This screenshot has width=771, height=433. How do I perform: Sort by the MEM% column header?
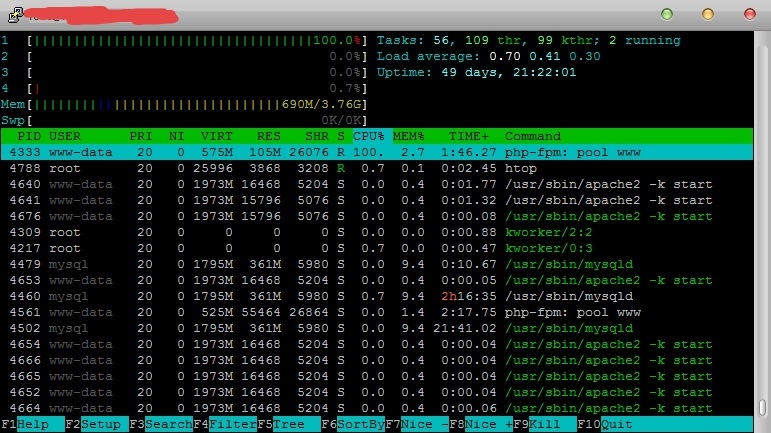(408, 136)
